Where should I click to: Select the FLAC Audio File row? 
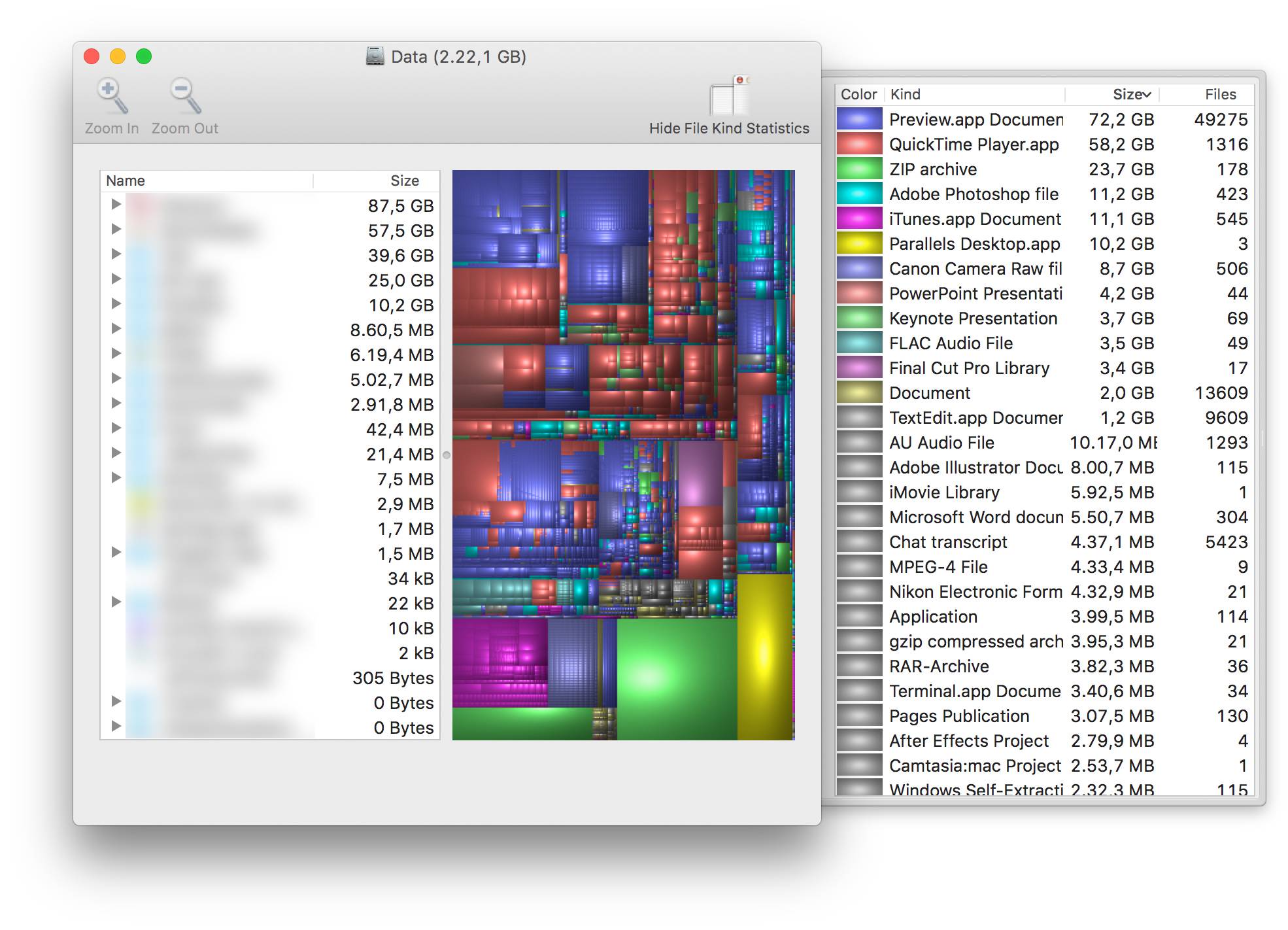click(1045, 343)
